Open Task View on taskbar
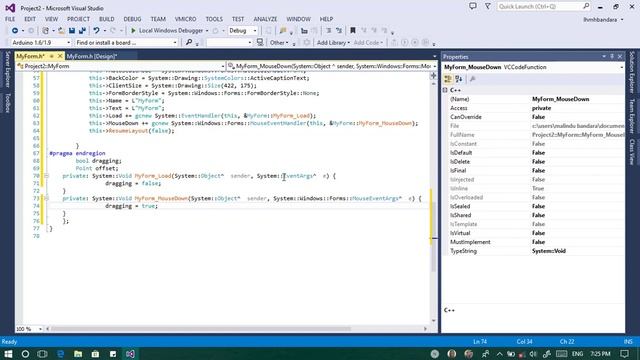Image resolution: width=640 pixels, height=360 pixels. coord(42,353)
